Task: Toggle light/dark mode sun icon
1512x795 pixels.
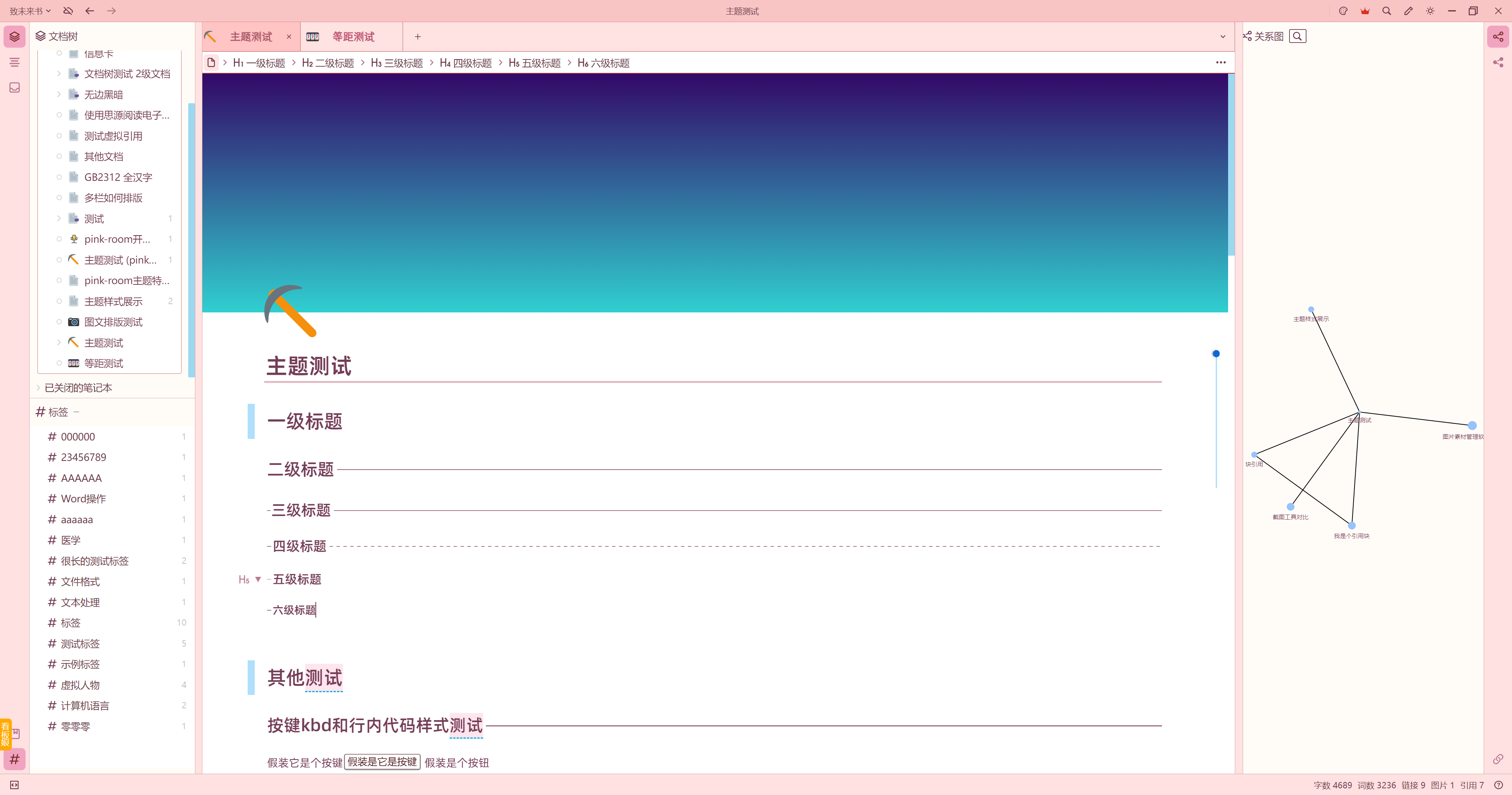Action: (x=1430, y=11)
